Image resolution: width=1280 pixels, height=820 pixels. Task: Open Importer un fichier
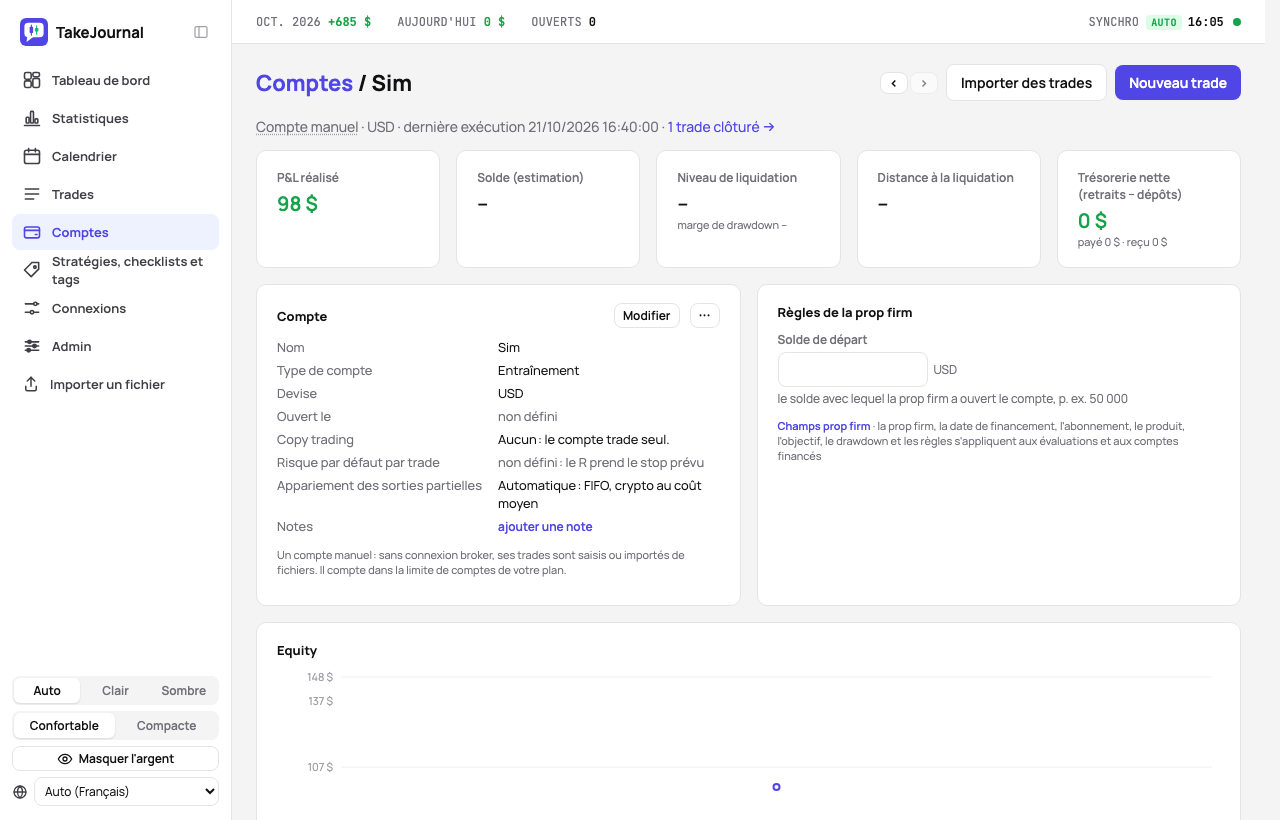[116, 384]
